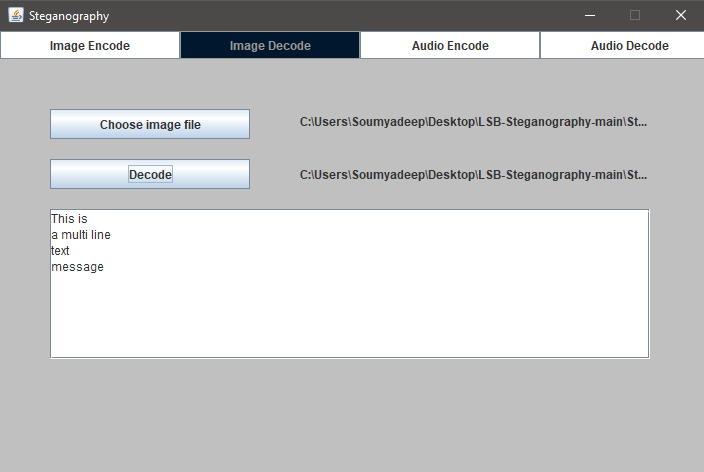
Task: Click the Choose image file button
Action: pos(150,124)
